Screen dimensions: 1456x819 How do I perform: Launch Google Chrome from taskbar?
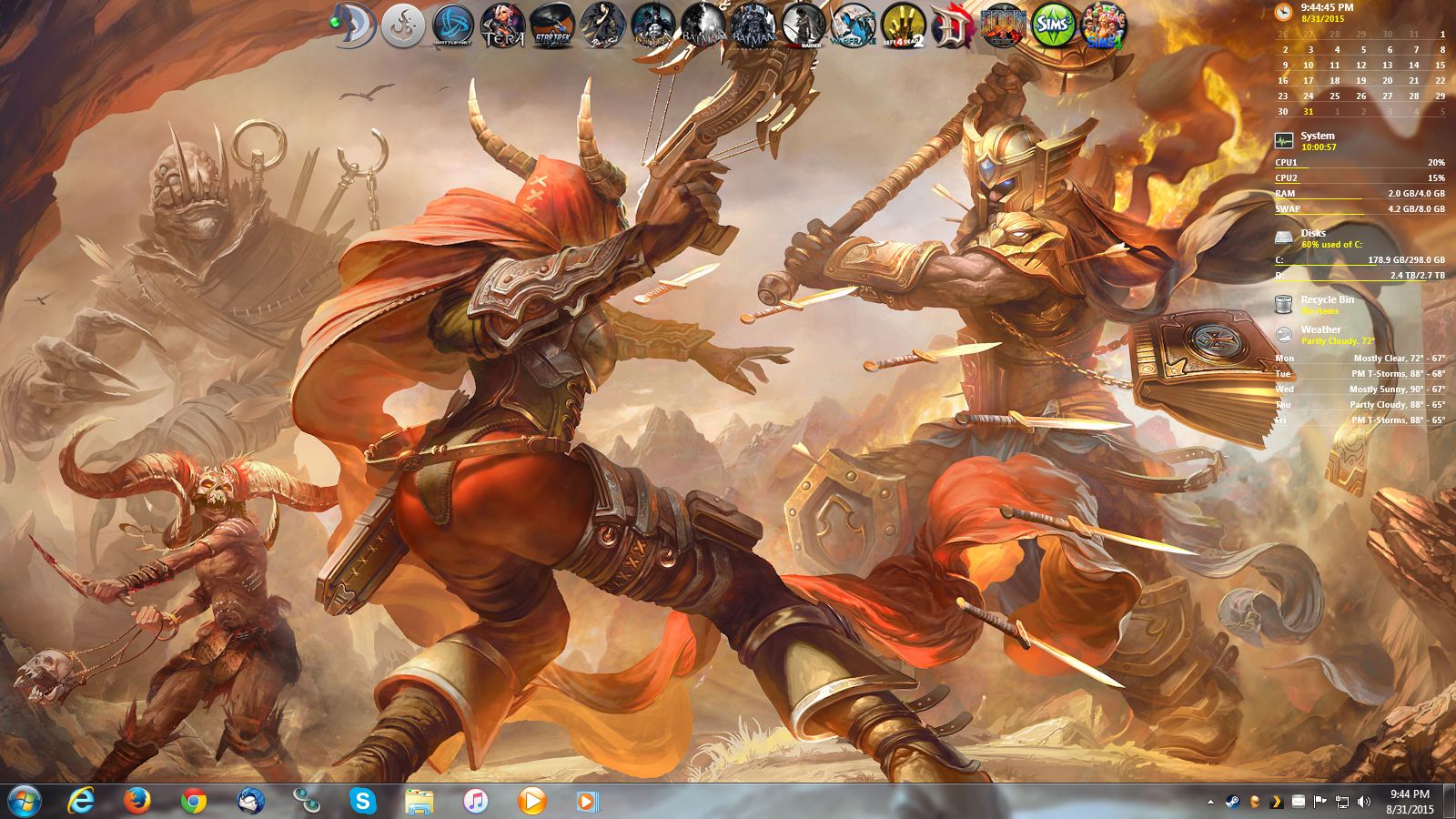pos(193,801)
